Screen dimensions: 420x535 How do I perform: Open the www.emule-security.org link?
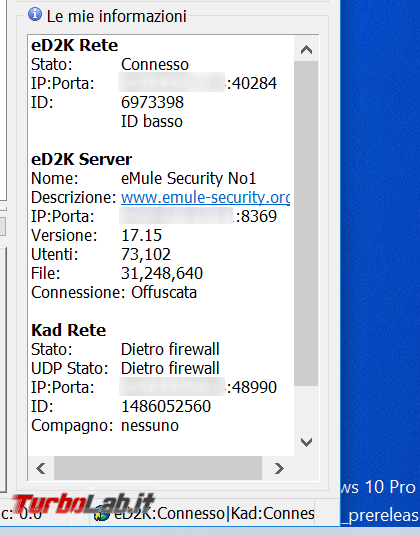tap(205, 197)
